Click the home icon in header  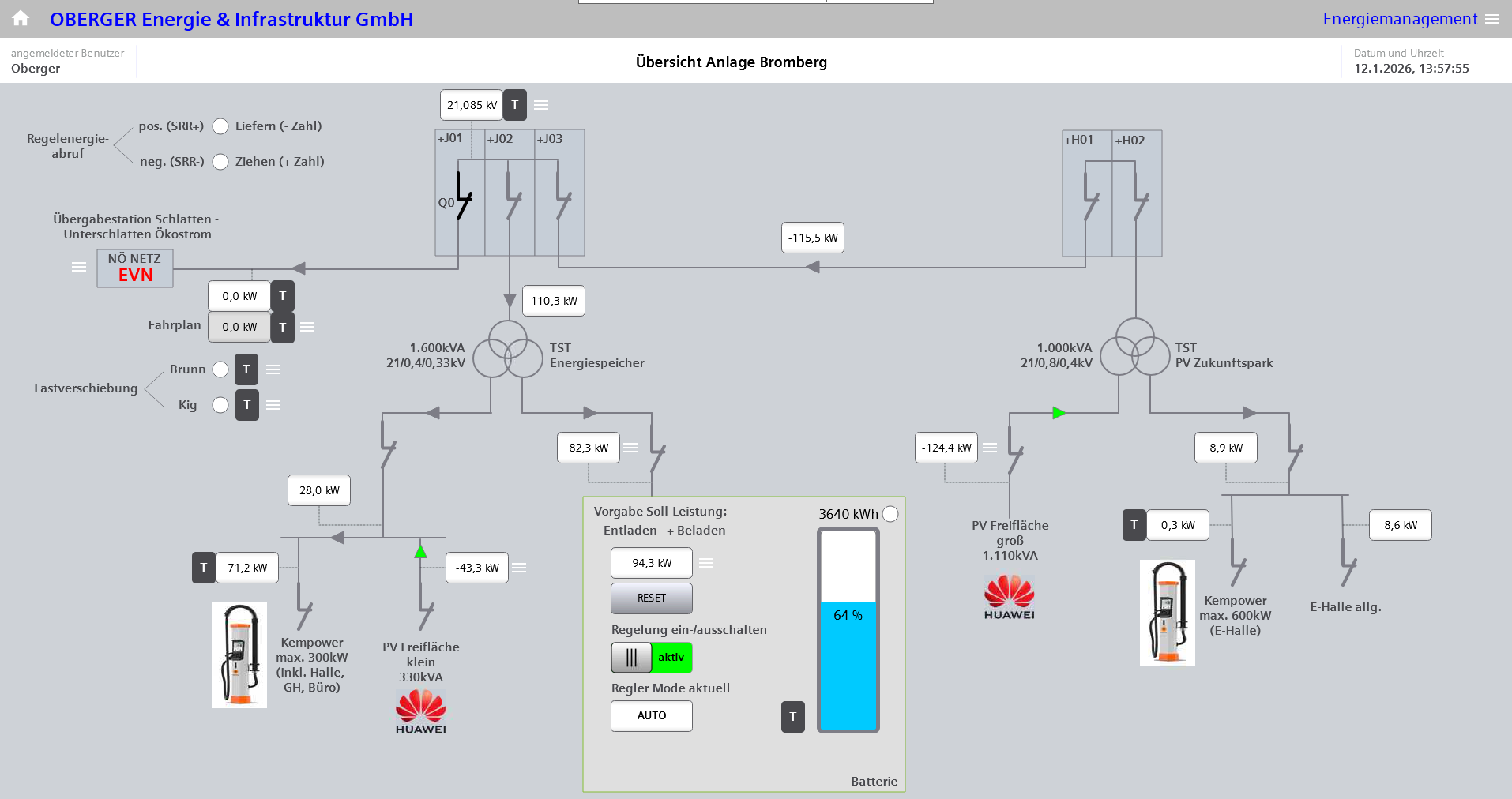coord(21,18)
